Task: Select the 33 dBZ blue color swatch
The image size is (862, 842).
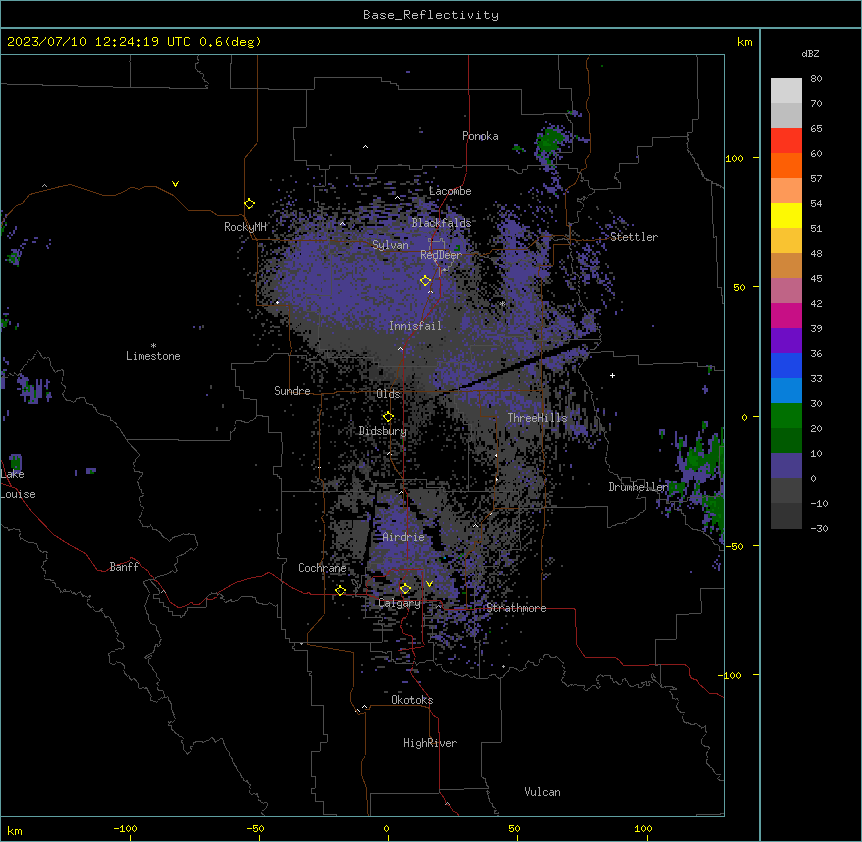Action: [786, 390]
